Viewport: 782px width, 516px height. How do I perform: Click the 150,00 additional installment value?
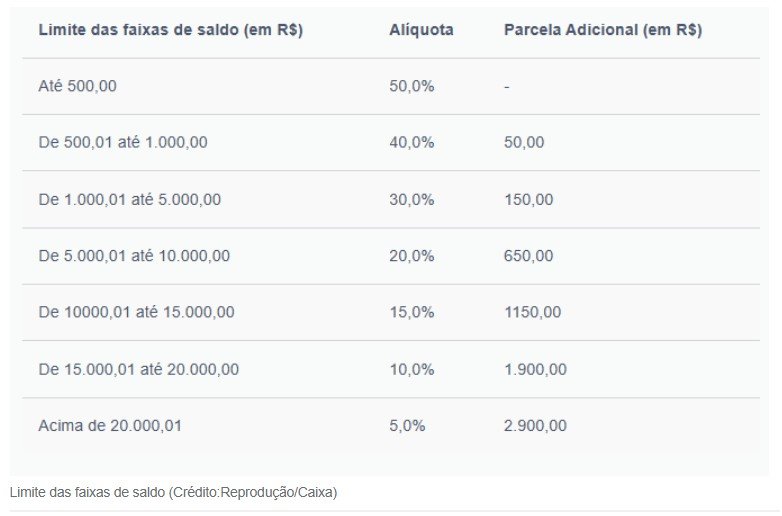[528, 199]
